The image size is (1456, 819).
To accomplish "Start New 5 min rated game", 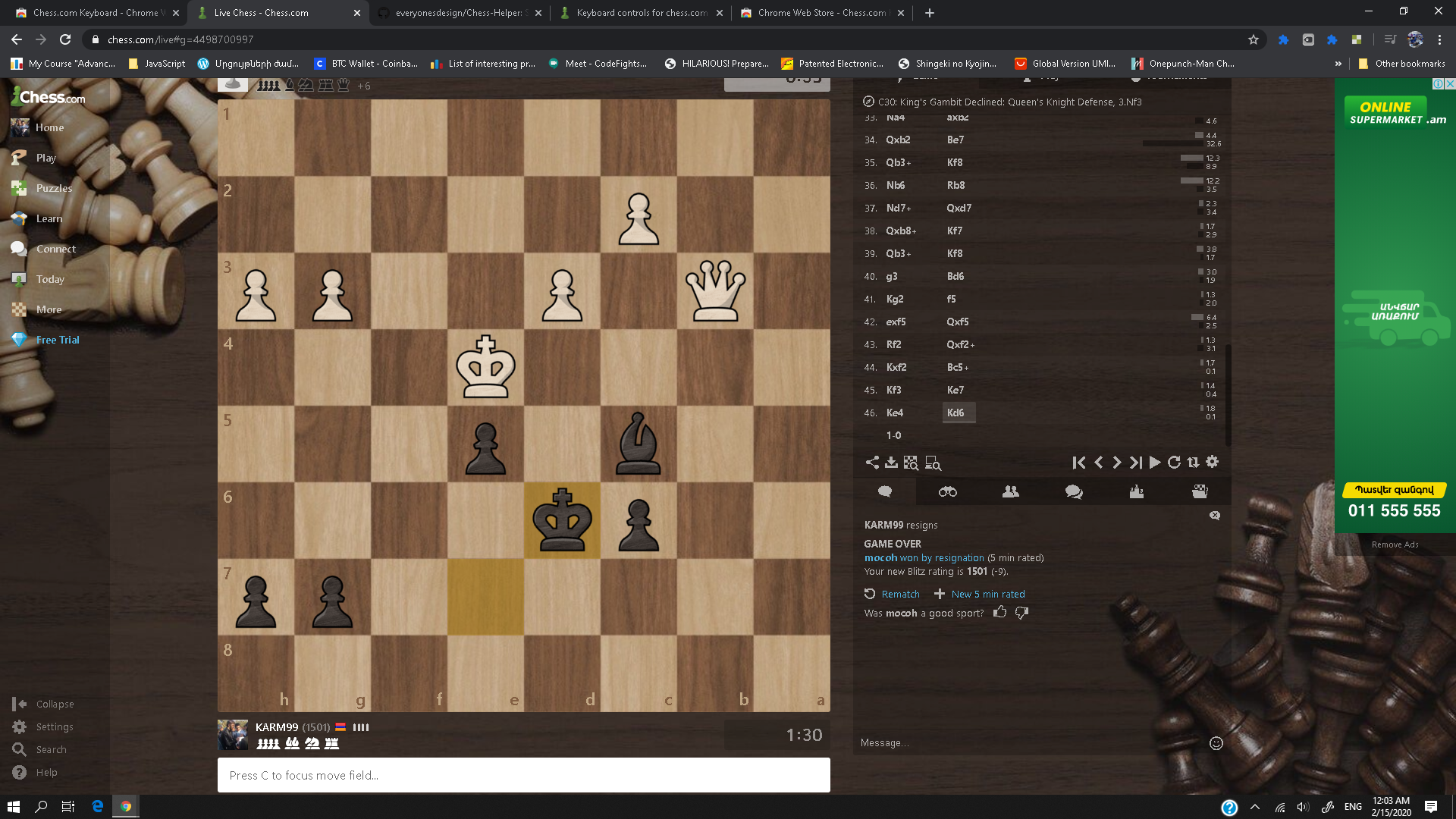I will tap(987, 594).
